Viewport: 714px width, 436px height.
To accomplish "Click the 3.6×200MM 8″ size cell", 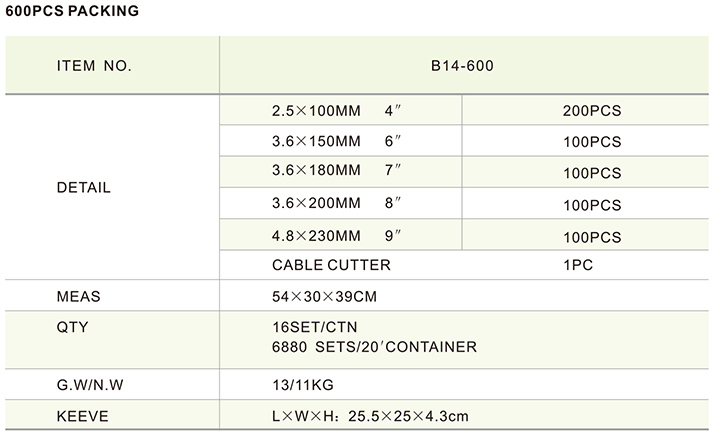I will point(336,204).
